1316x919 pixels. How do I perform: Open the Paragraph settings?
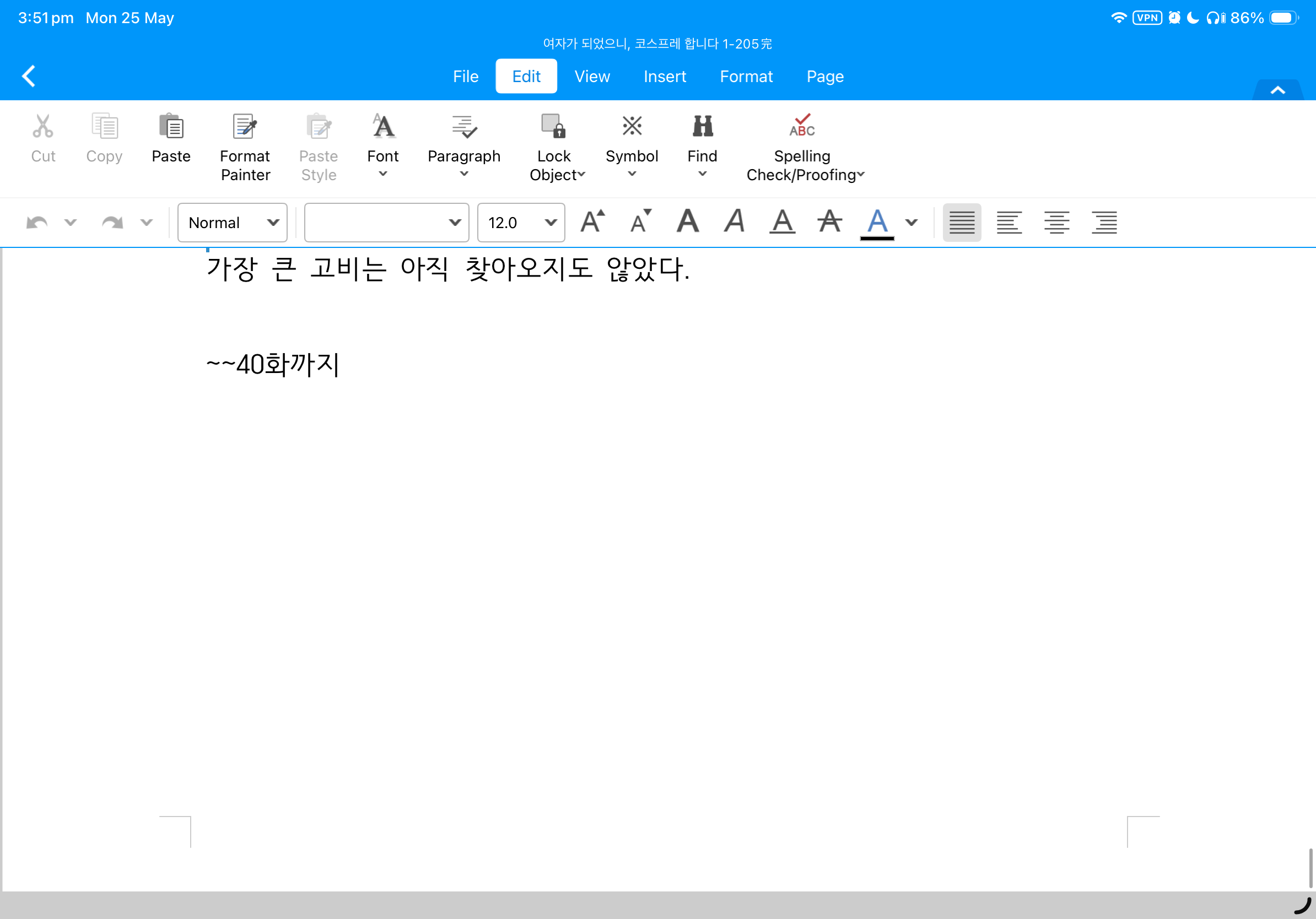click(463, 127)
